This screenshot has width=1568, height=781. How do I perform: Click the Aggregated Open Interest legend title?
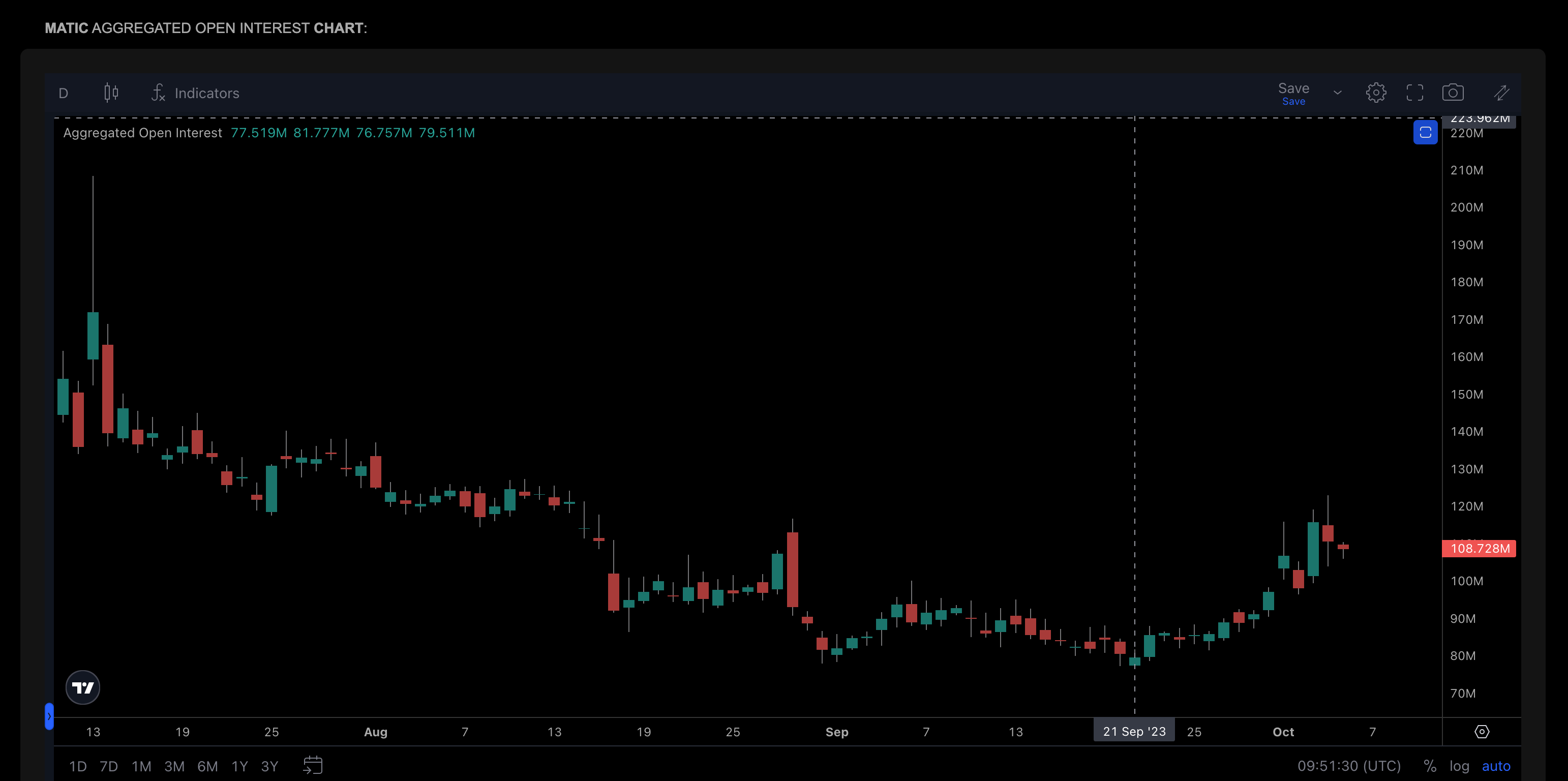click(142, 133)
